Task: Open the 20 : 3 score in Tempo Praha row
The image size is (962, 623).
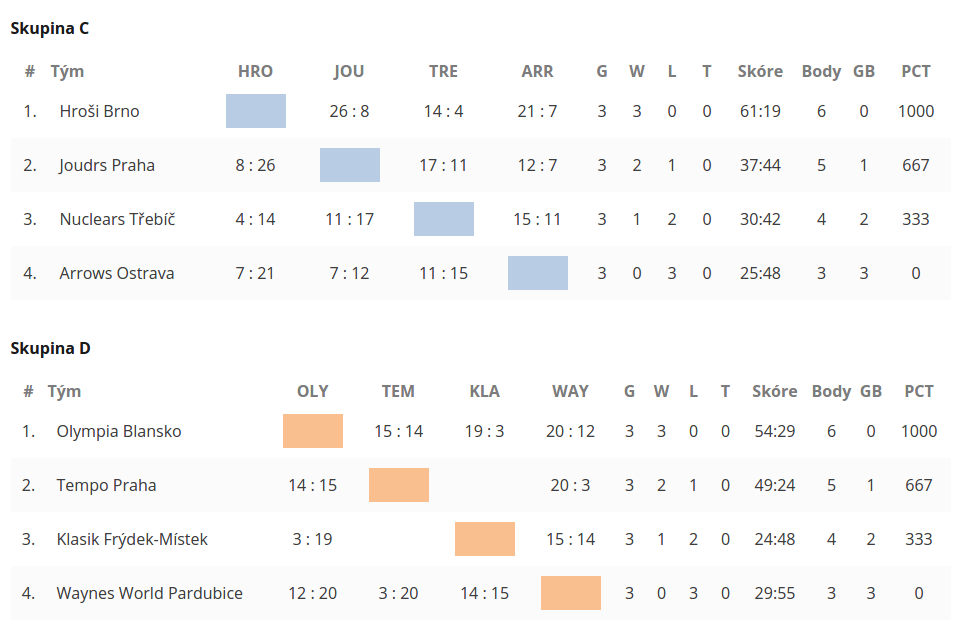Action: tap(570, 485)
